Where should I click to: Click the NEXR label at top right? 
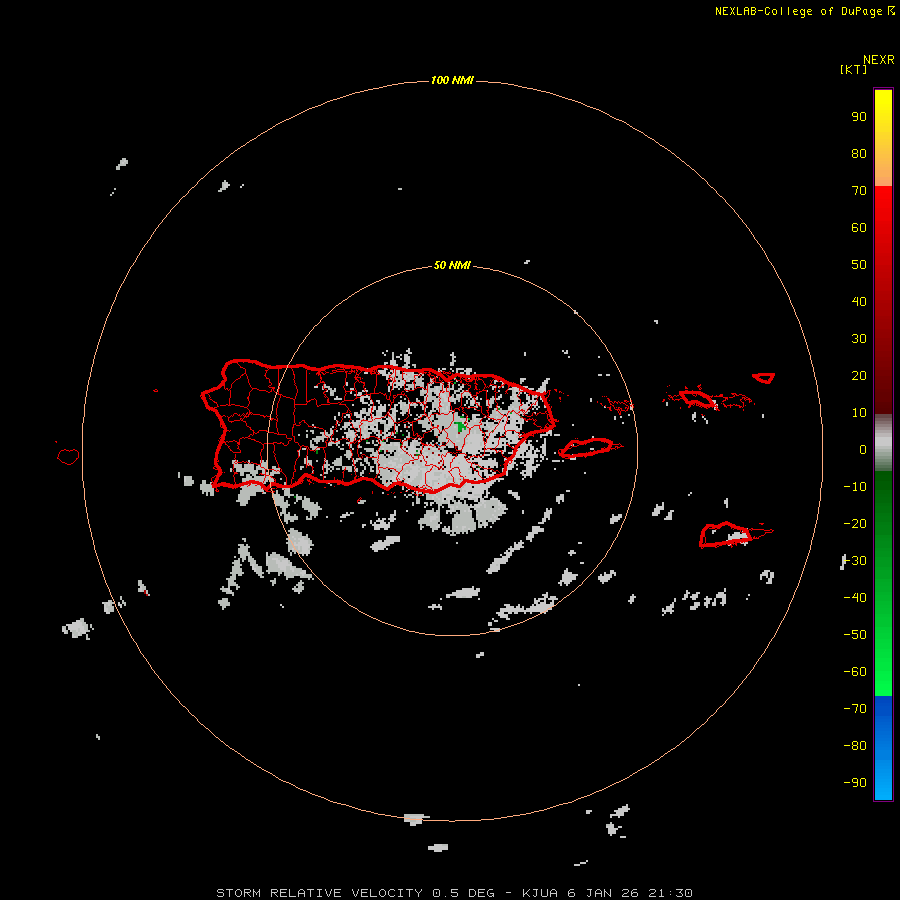pyautogui.click(x=879, y=60)
